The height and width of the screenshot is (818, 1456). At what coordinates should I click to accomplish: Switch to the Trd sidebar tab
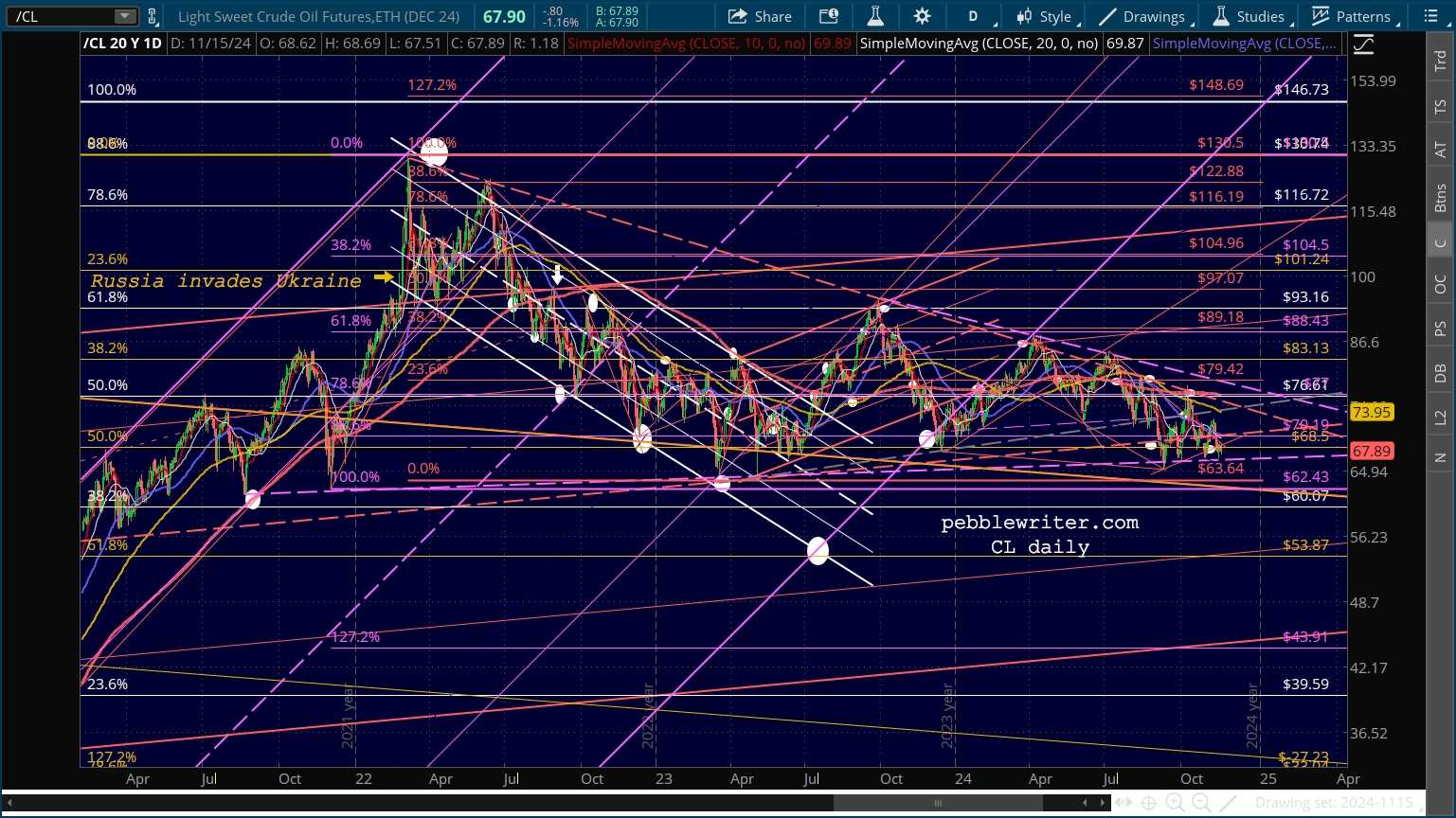tap(1440, 61)
